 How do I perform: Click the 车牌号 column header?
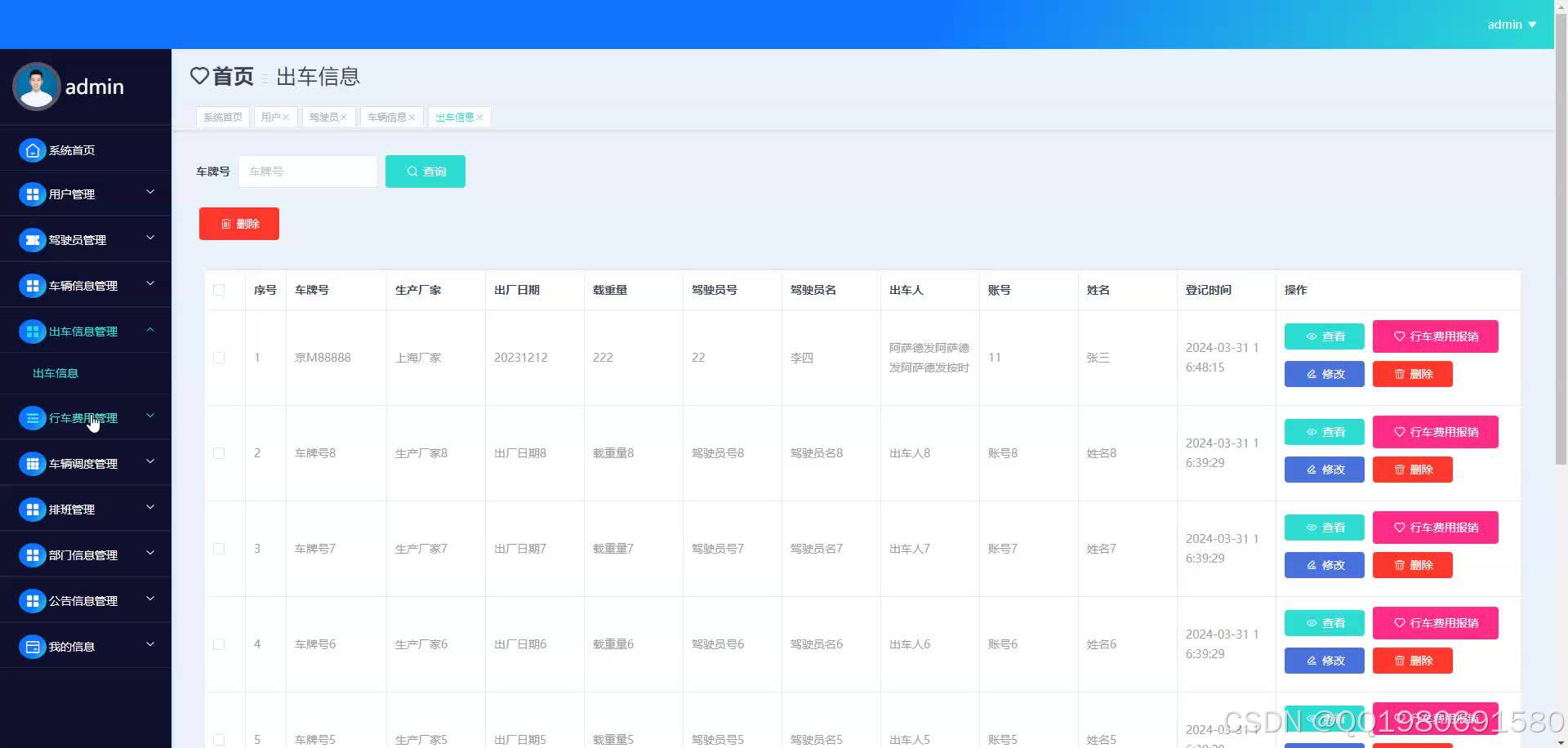[x=312, y=290]
